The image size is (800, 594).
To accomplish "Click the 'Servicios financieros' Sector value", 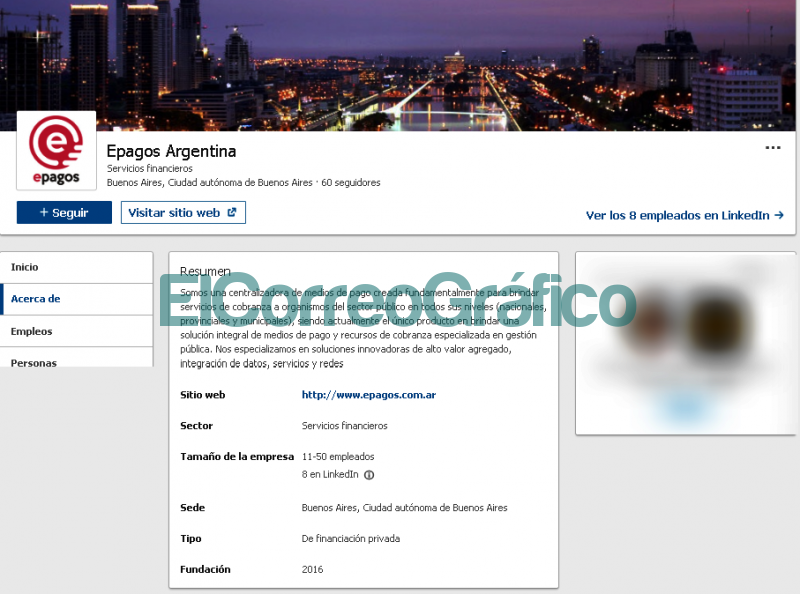I will [x=344, y=426].
